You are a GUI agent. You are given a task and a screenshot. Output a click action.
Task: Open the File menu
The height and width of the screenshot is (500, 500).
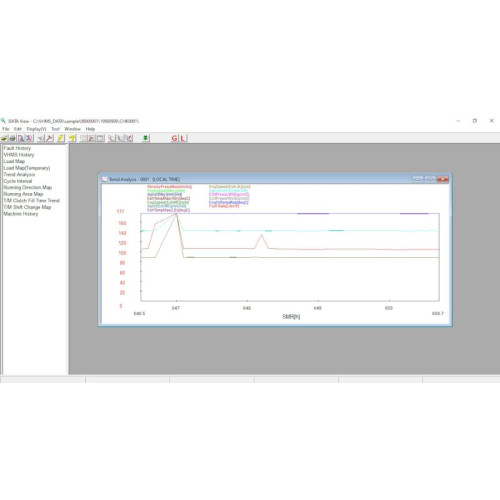pyautogui.click(x=6, y=129)
